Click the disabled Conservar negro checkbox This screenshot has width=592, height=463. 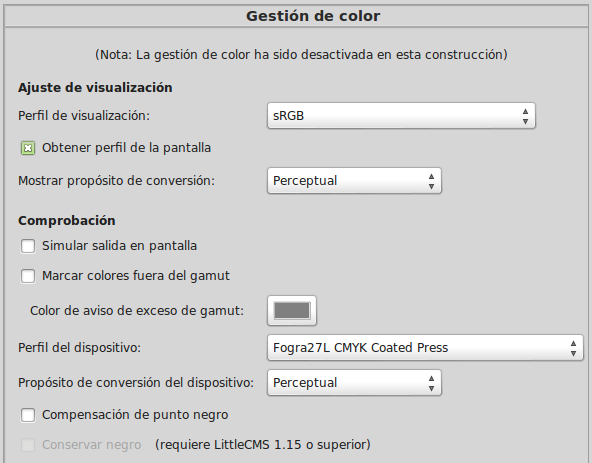28,445
